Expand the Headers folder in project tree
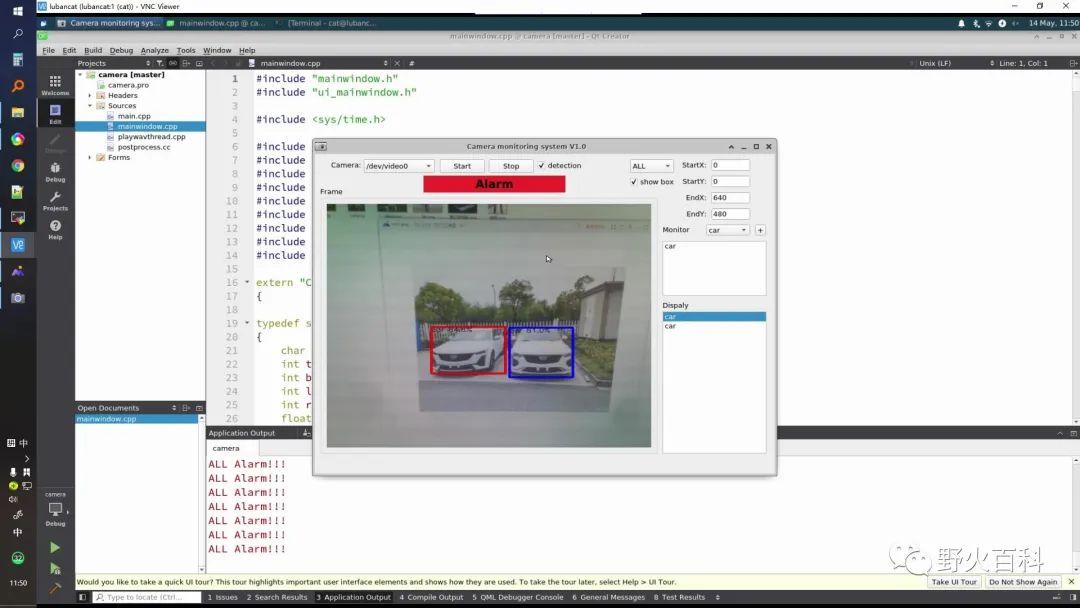The width and height of the screenshot is (1080, 608). (x=90, y=95)
